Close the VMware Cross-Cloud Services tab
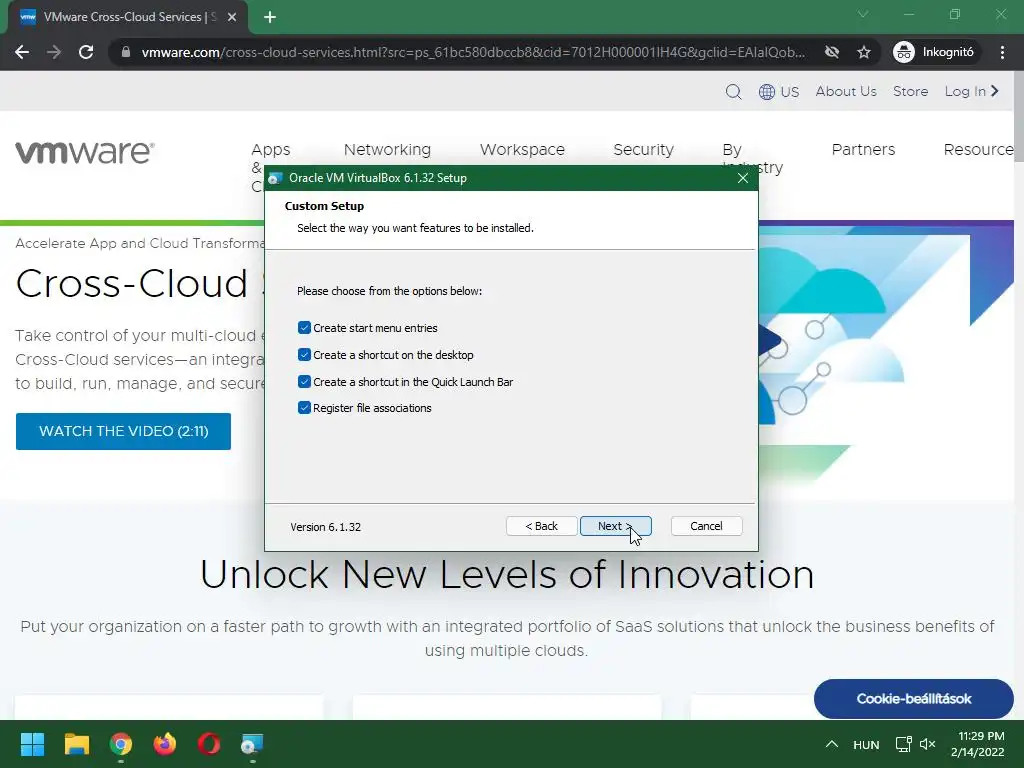The height and width of the screenshot is (768, 1024). click(232, 17)
